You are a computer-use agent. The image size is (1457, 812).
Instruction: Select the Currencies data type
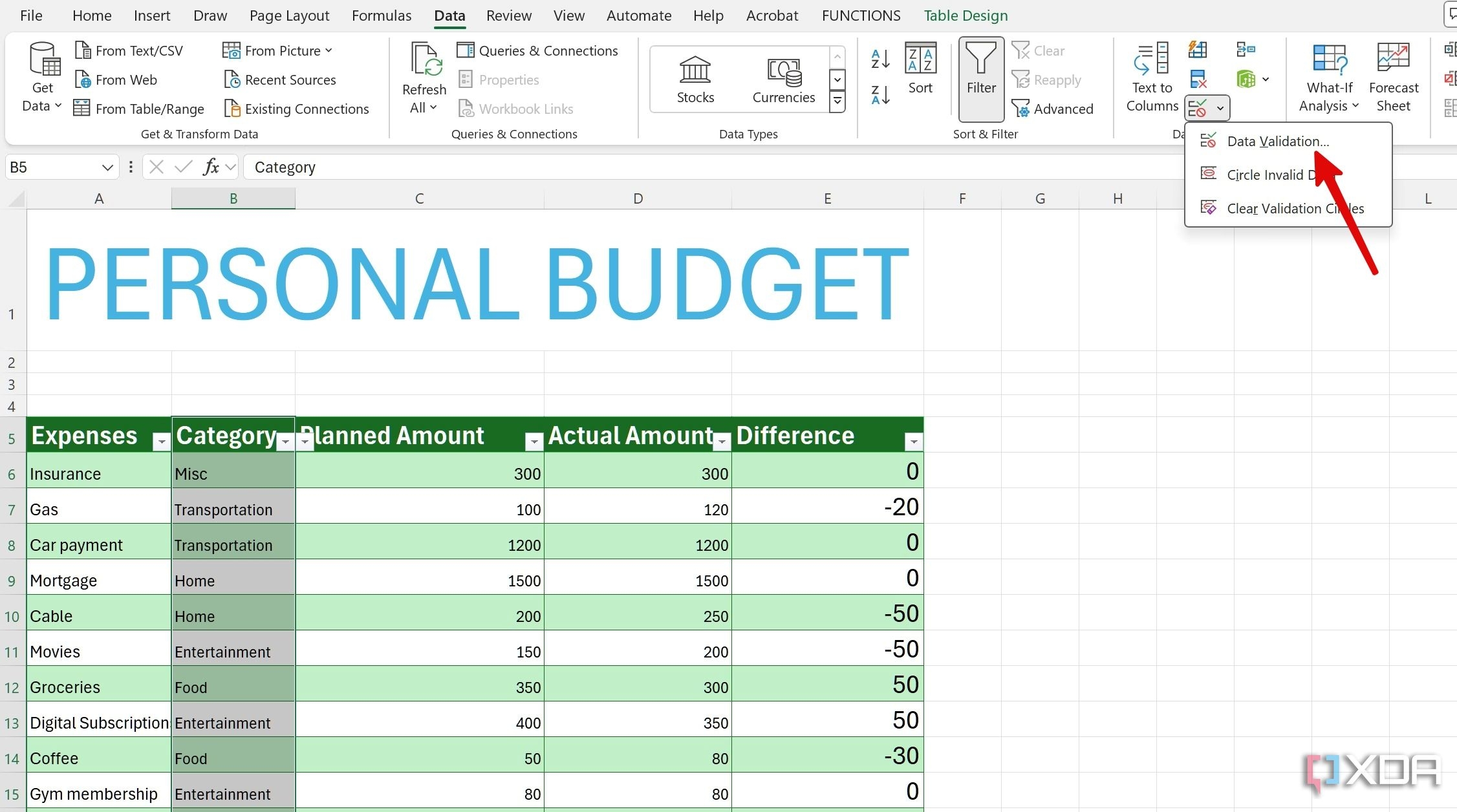[x=783, y=79]
